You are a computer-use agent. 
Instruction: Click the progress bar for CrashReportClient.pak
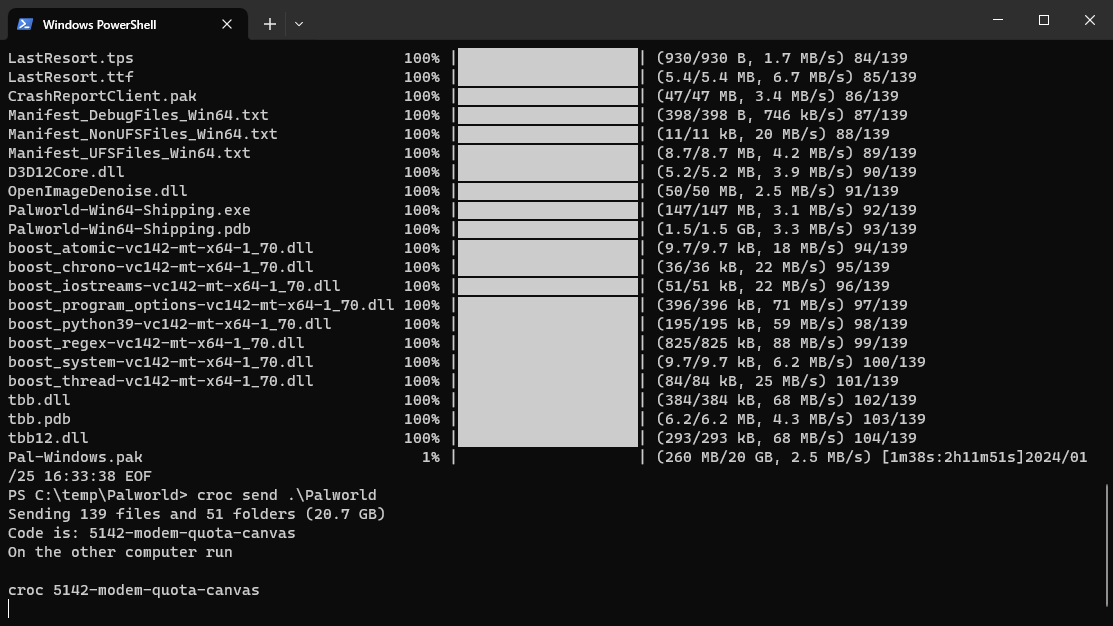548,97
